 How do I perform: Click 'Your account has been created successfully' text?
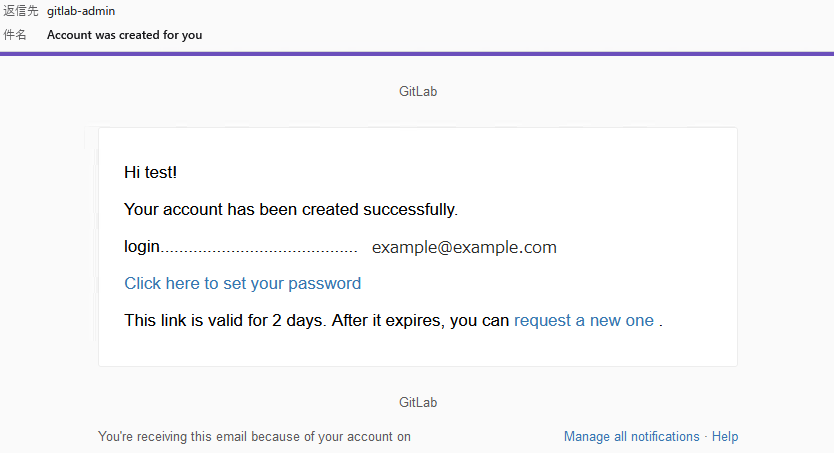coord(291,209)
